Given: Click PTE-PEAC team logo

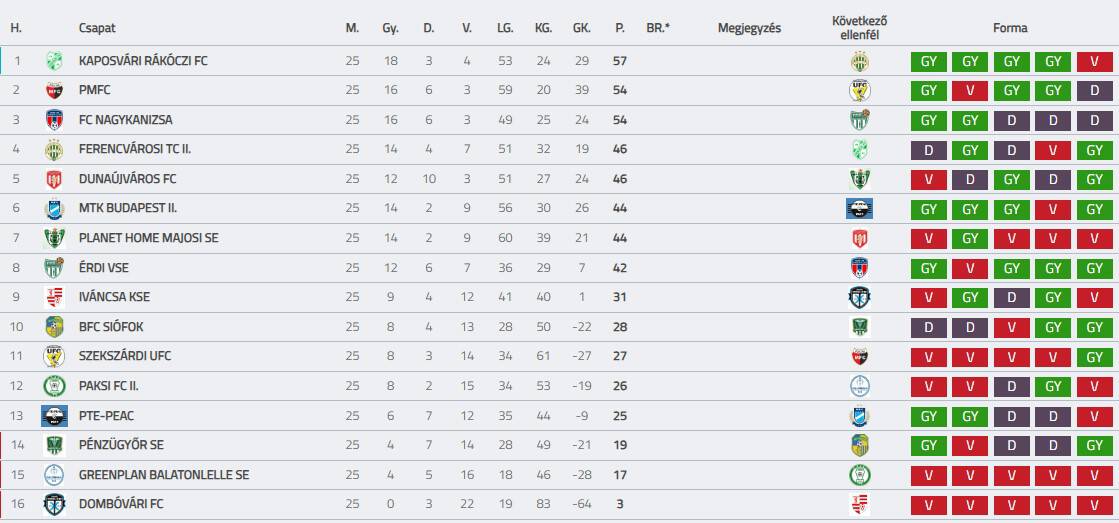Looking at the screenshot, I should pyautogui.click(x=54, y=415).
